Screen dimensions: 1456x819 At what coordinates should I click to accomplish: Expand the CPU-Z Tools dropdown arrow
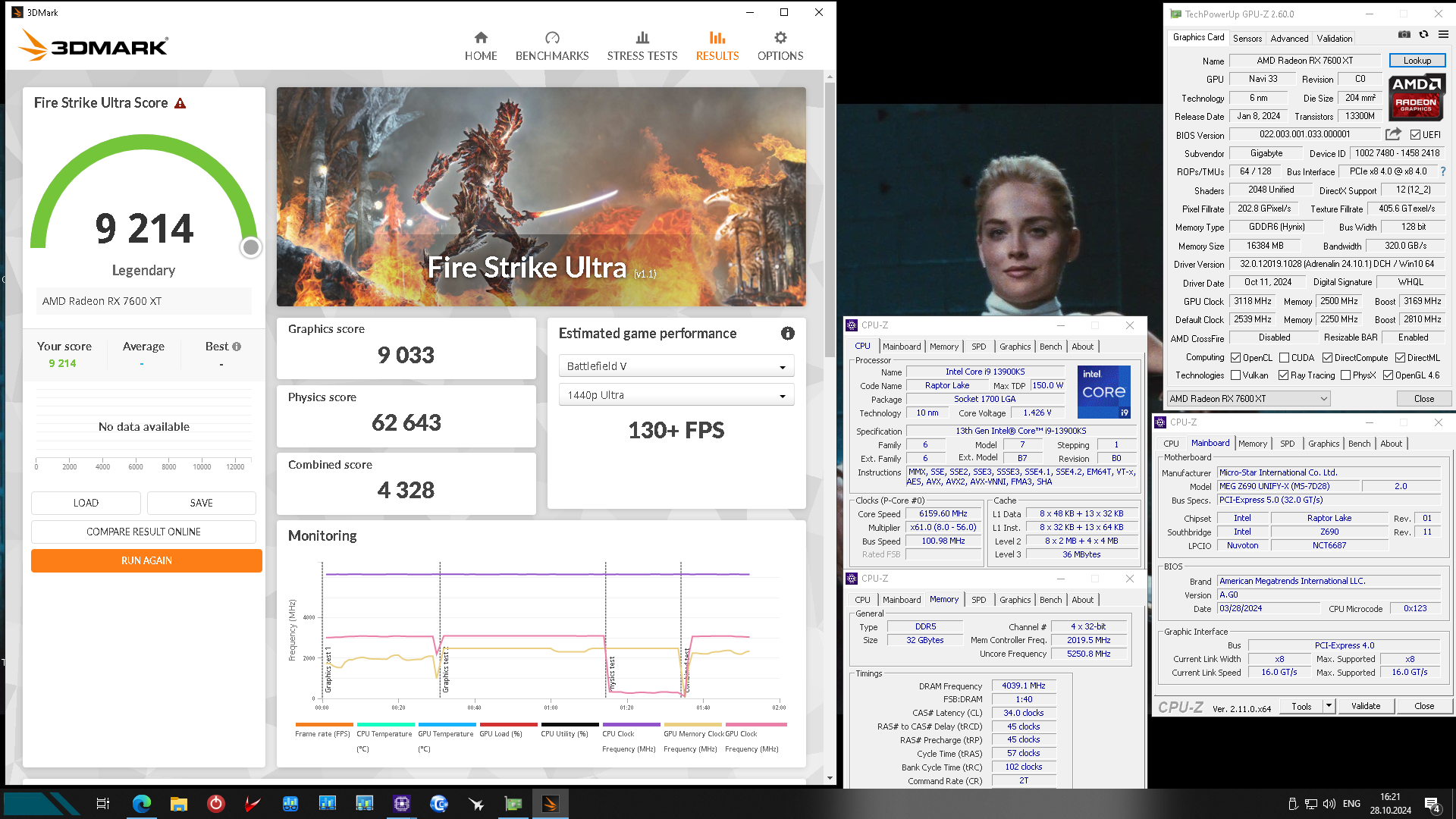1329,706
